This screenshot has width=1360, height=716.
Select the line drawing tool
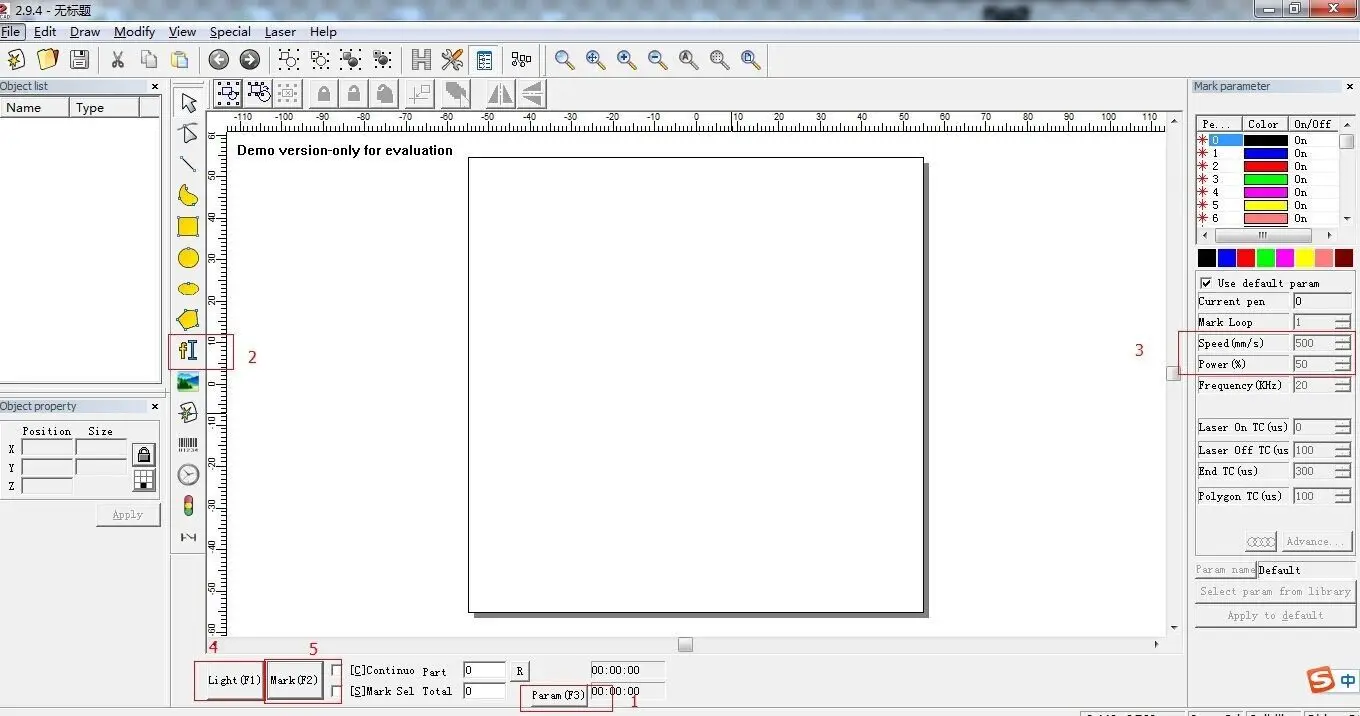point(188,164)
